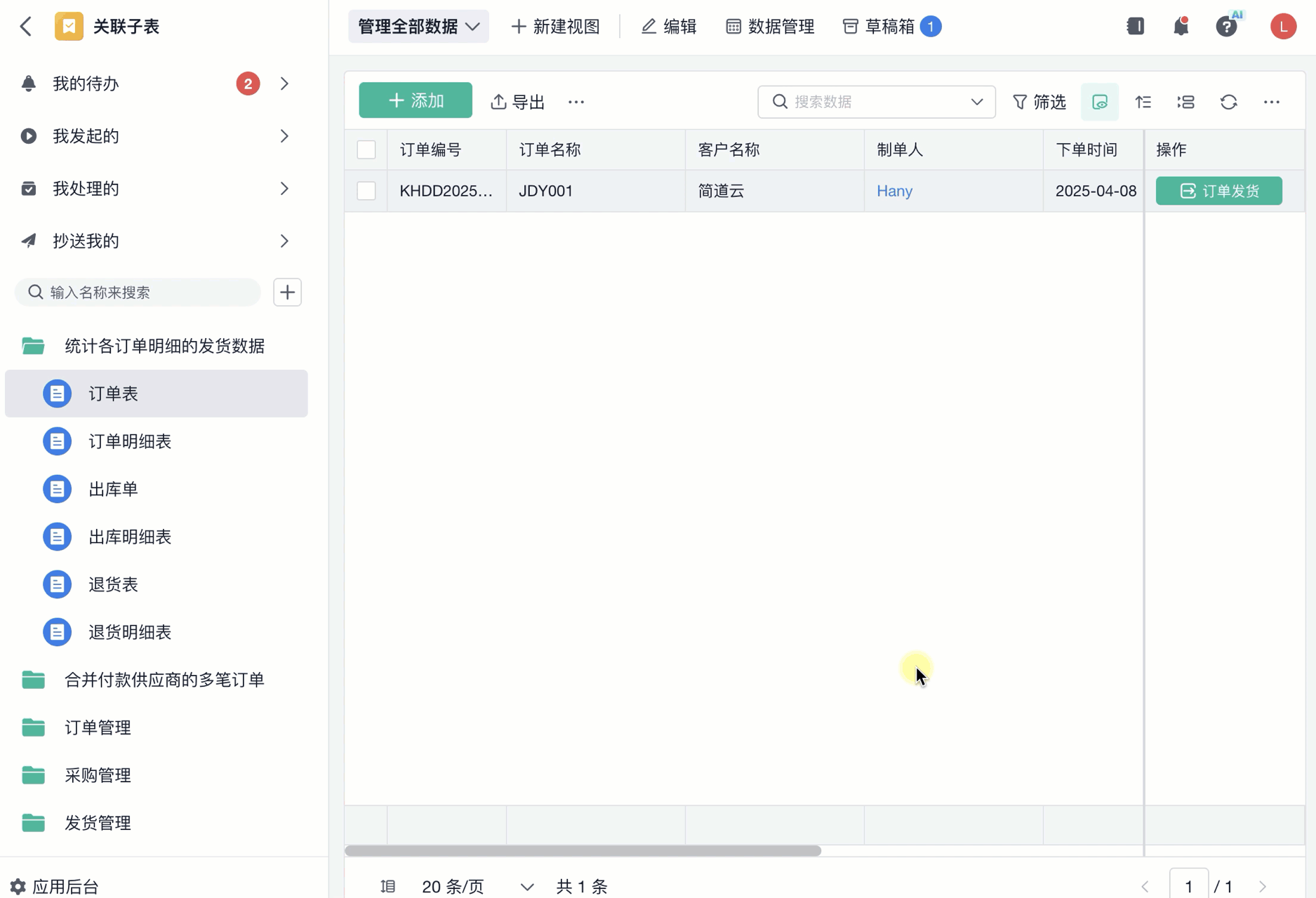The height and width of the screenshot is (898, 1316).
Task: Expand the 我的待办 chevron
Action: tap(284, 84)
